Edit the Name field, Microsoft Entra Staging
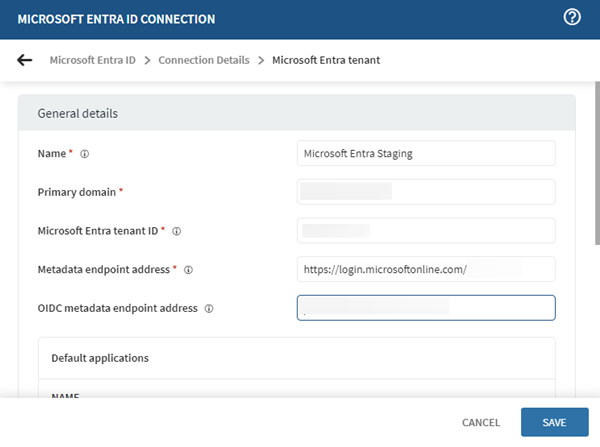This screenshot has width=600, height=447. click(x=426, y=153)
